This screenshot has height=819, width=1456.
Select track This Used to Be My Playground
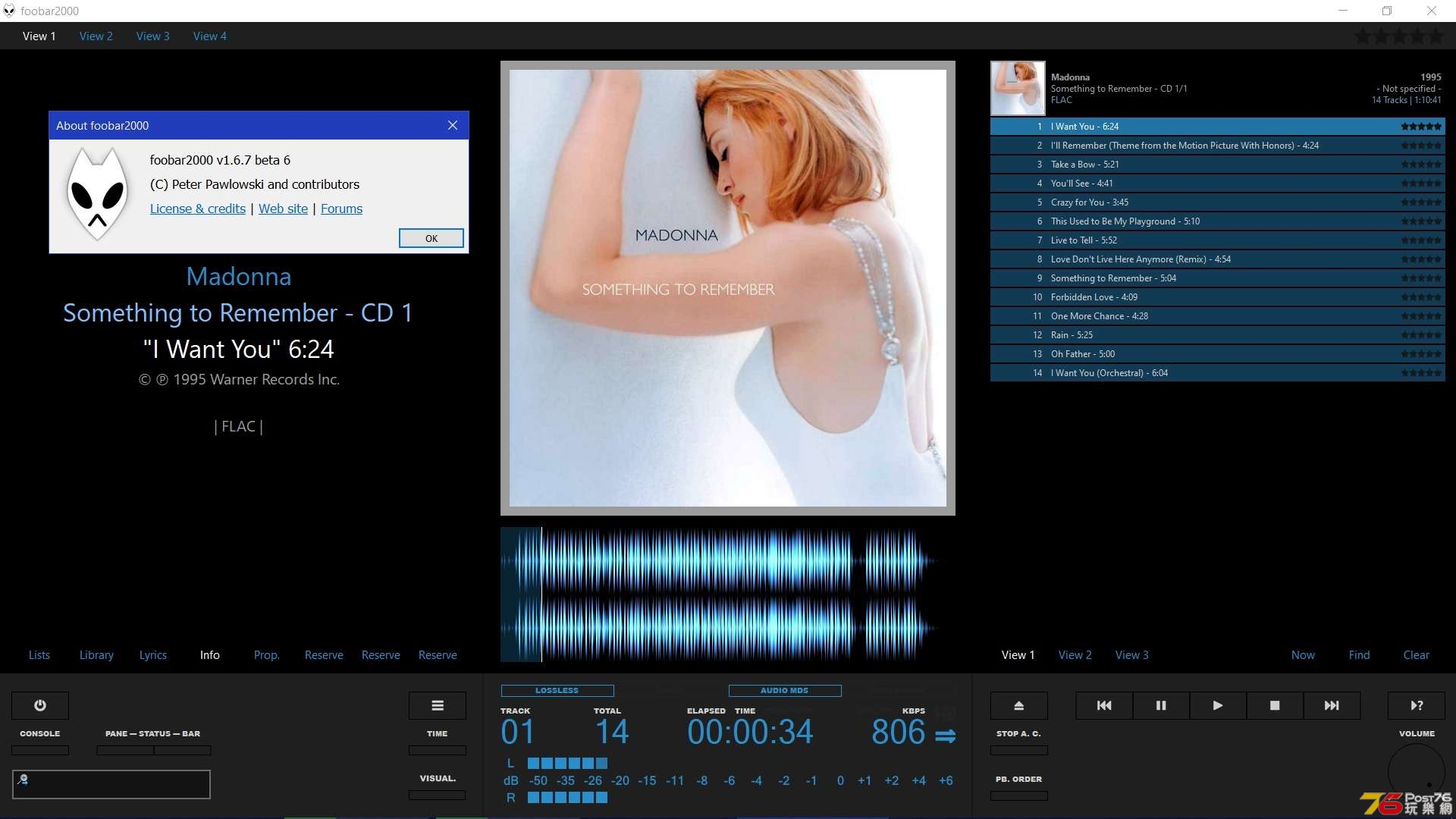click(1217, 221)
